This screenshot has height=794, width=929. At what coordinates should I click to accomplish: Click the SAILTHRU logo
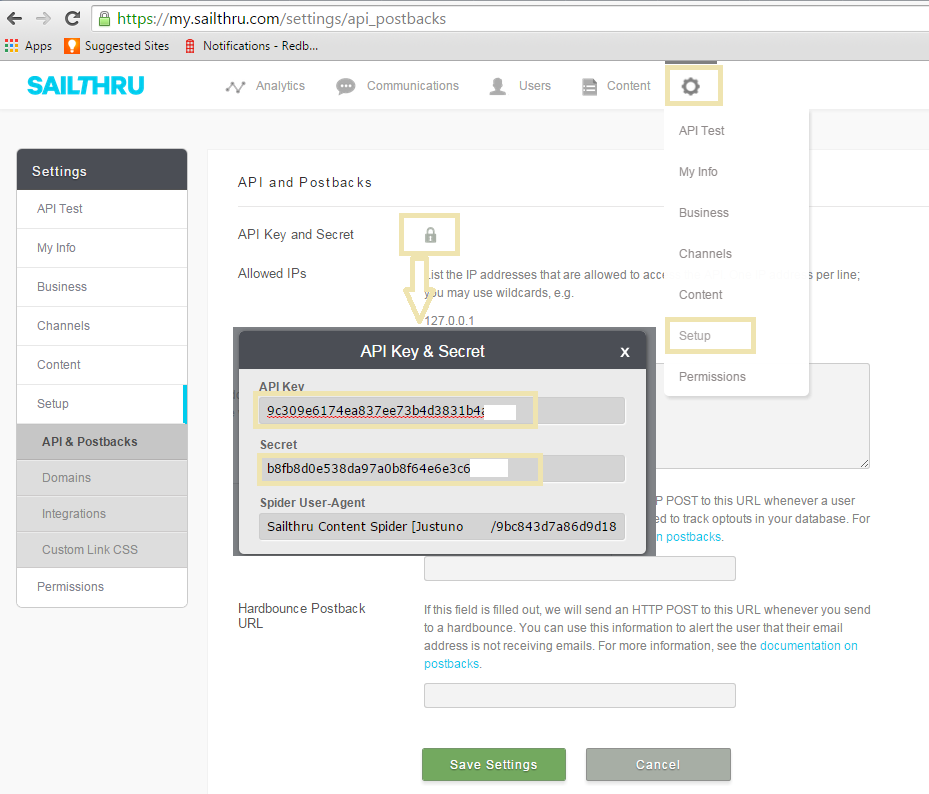tap(85, 85)
